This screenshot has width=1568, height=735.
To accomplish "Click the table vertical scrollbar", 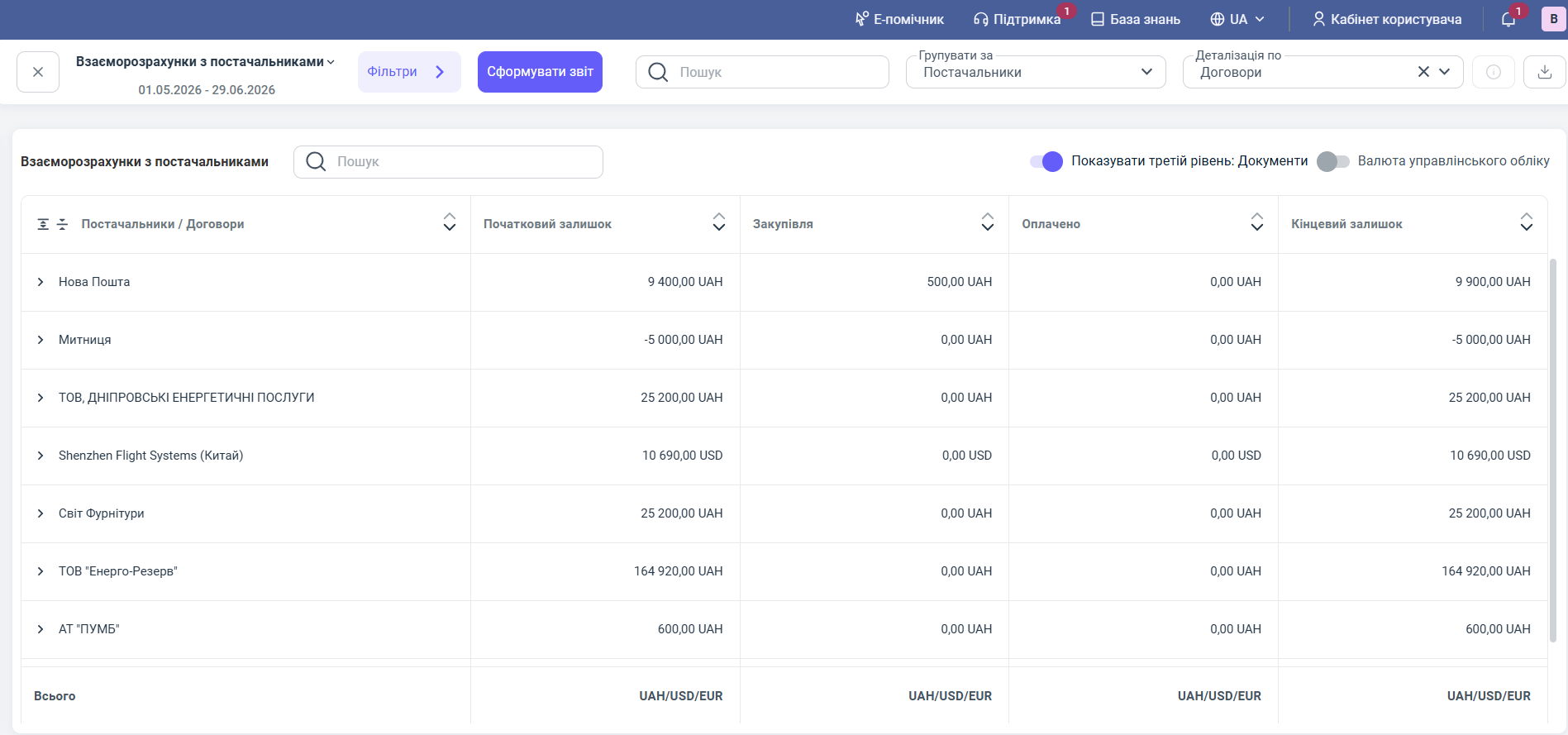I will pyautogui.click(x=1552, y=451).
